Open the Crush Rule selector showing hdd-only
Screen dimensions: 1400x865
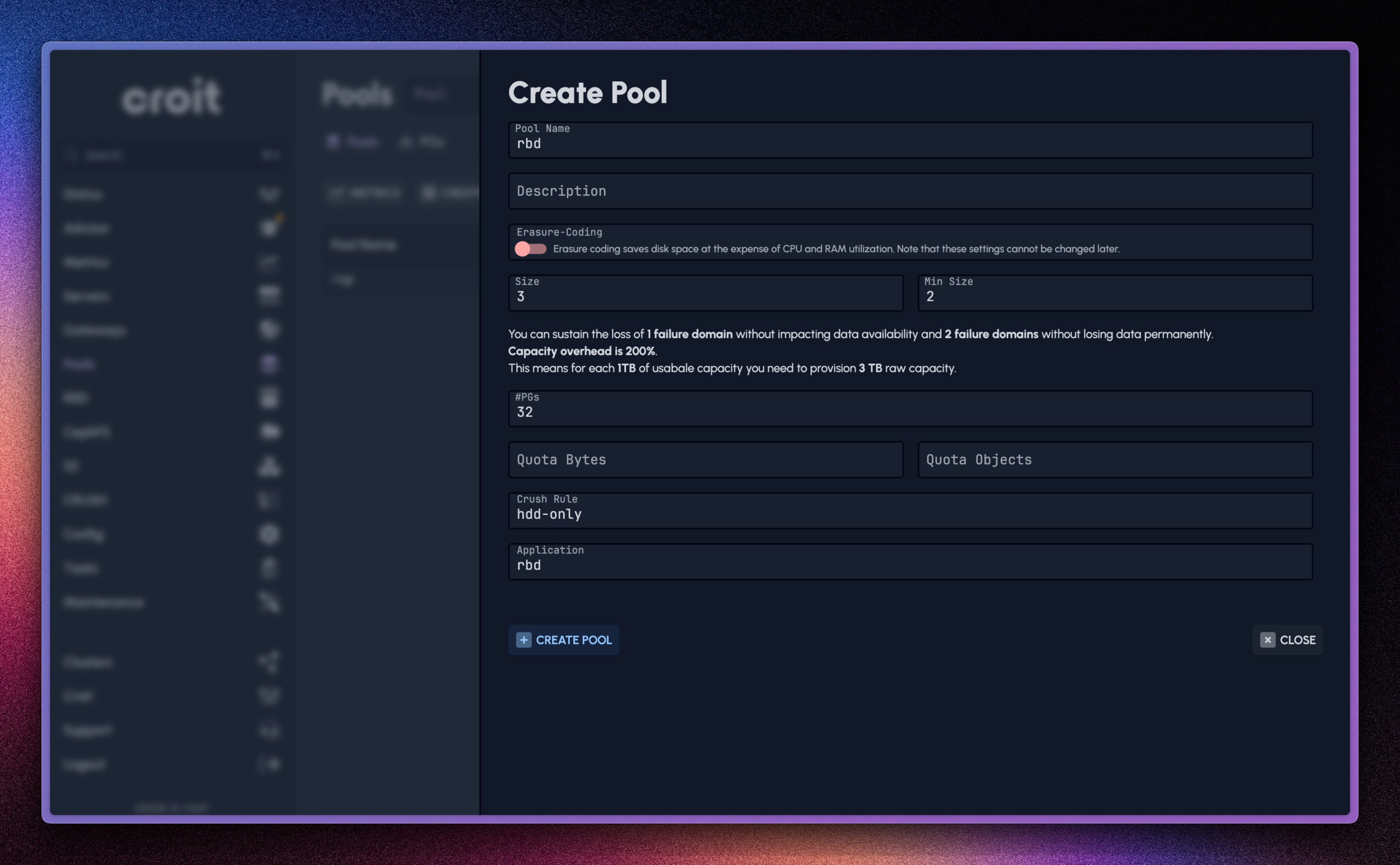tap(910, 510)
